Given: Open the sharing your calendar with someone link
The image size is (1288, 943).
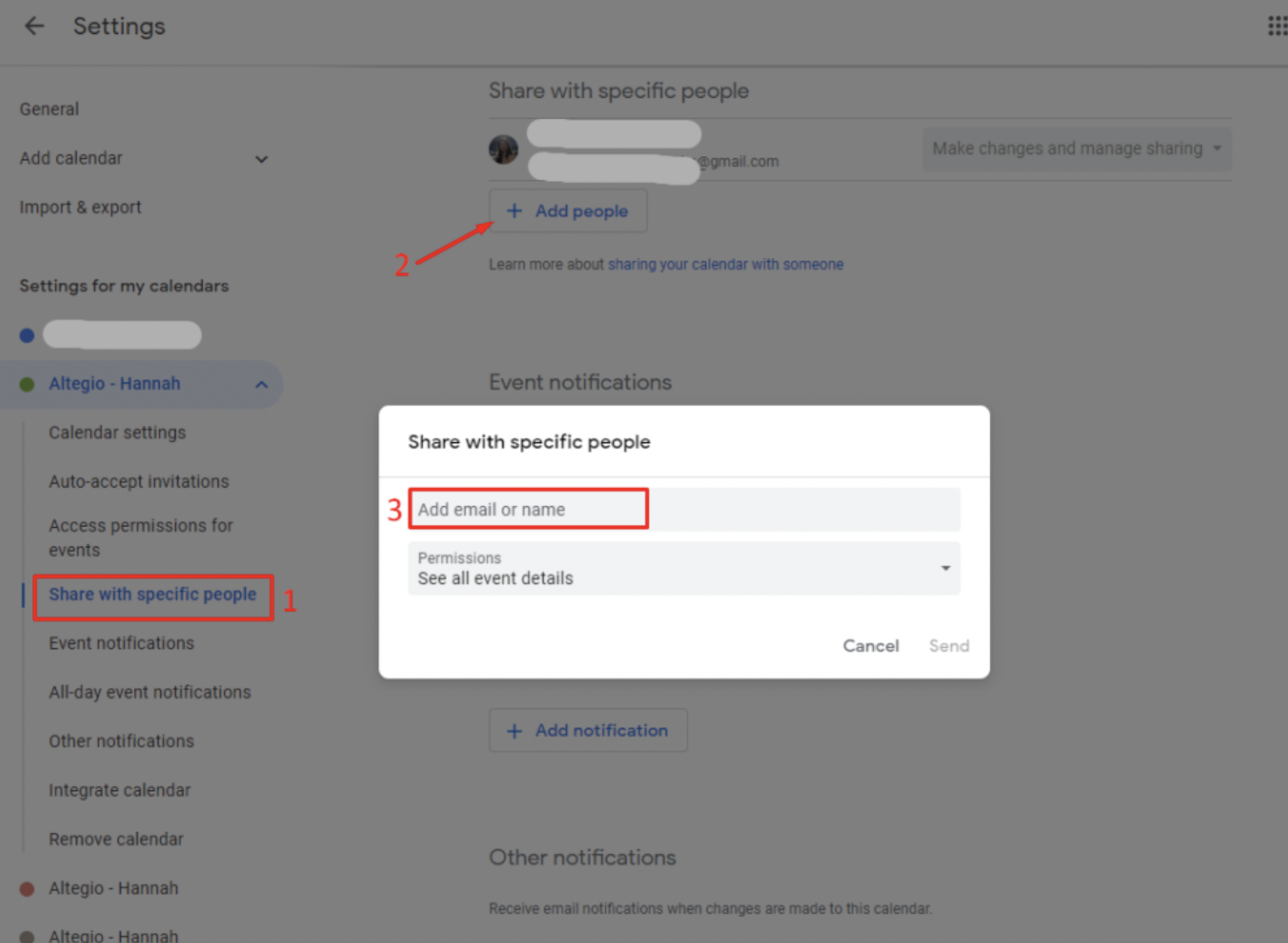Looking at the screenshot, I should point(725,264).
